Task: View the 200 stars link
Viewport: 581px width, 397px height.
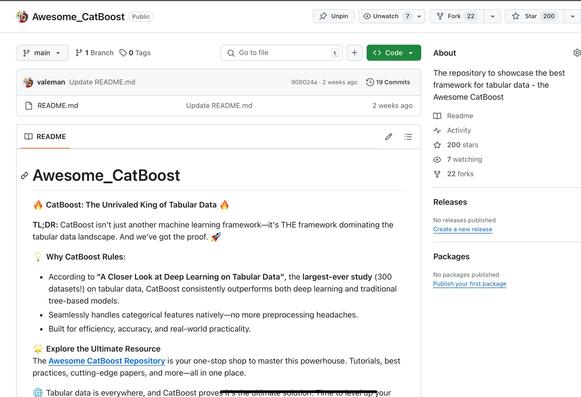Action: click(456, 145)
